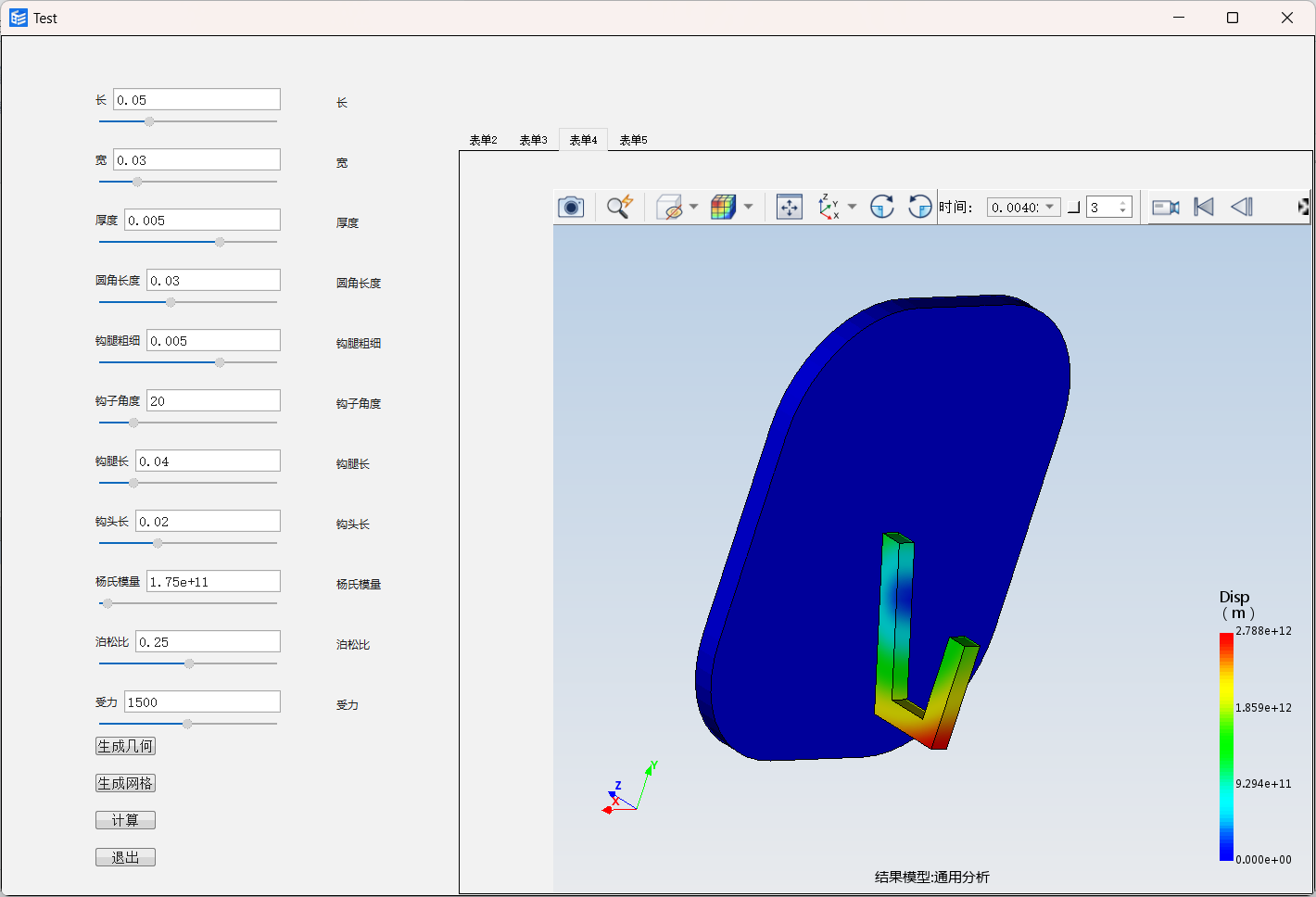Viewport: 1316px width, 897px height.
Task: Click the 厚度 input field with 0.005
Action: click(x=202, y=220)
